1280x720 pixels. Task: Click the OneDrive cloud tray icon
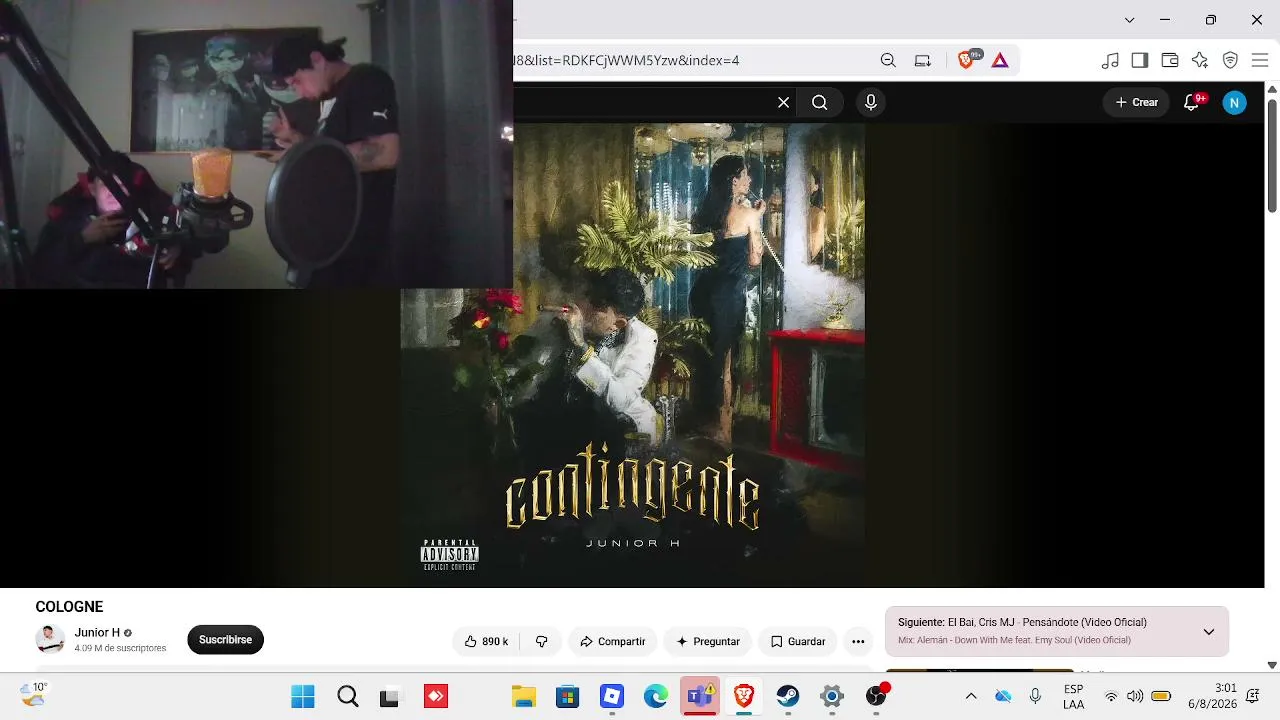click(1003, 696)
